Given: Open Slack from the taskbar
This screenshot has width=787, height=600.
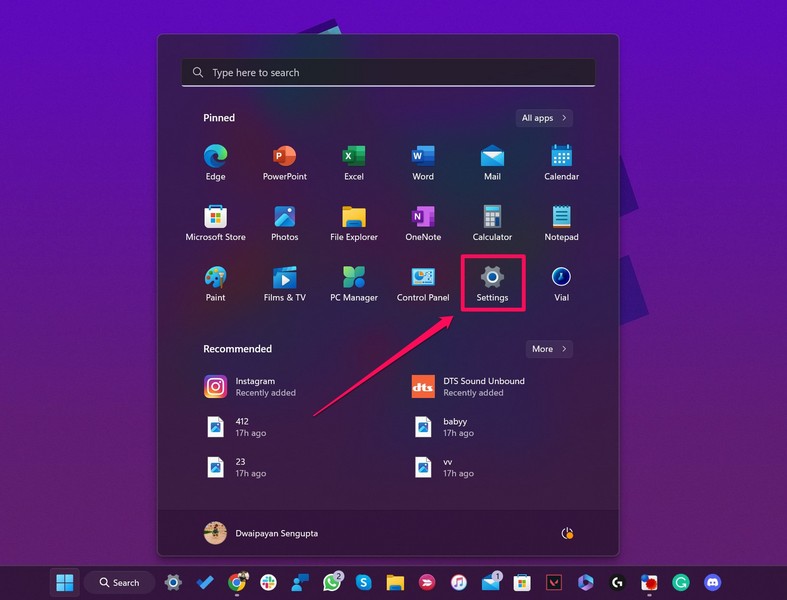Looking at the screenshot, I should 269,582.
